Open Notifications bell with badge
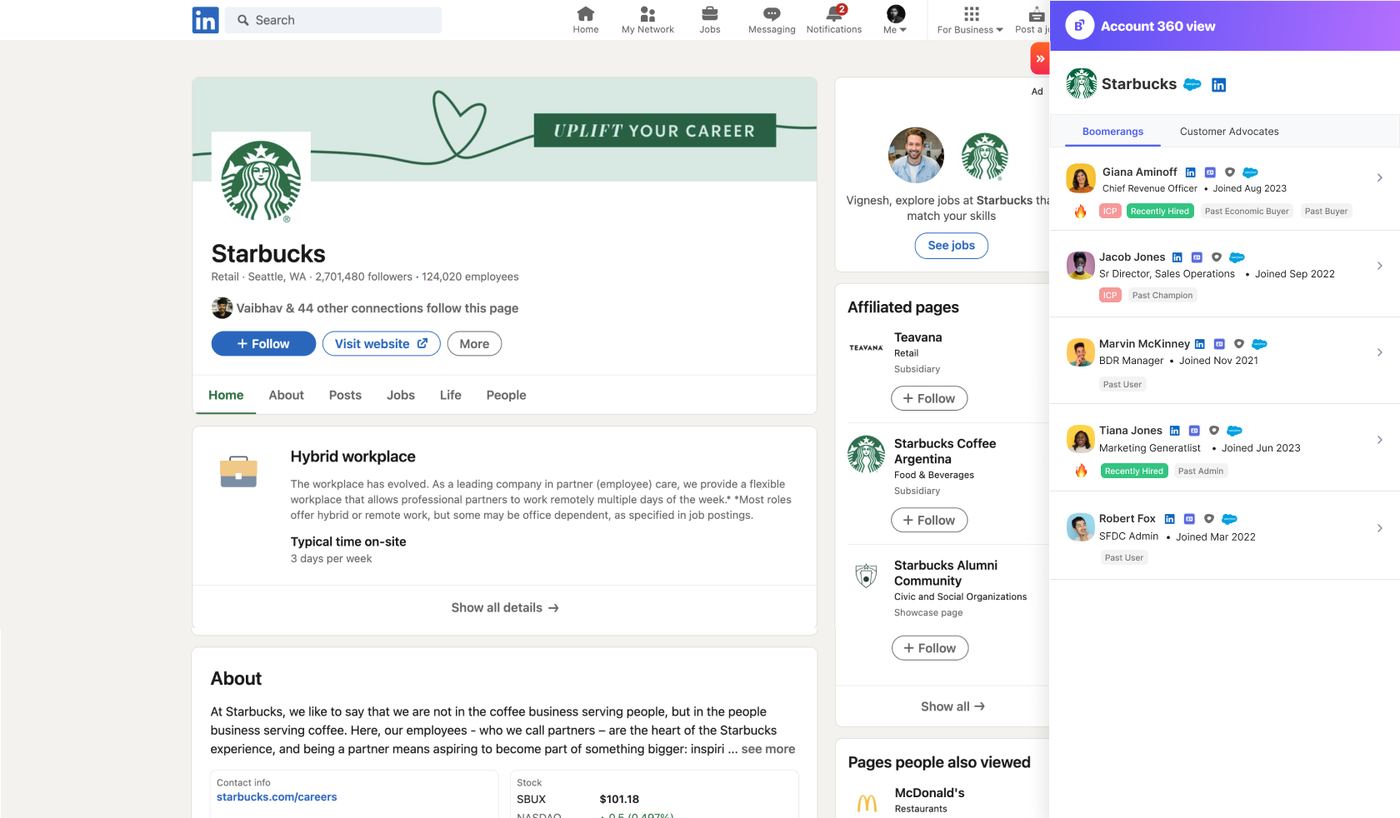The height and width of the screenshot is (818, 1400). [834, 20]
